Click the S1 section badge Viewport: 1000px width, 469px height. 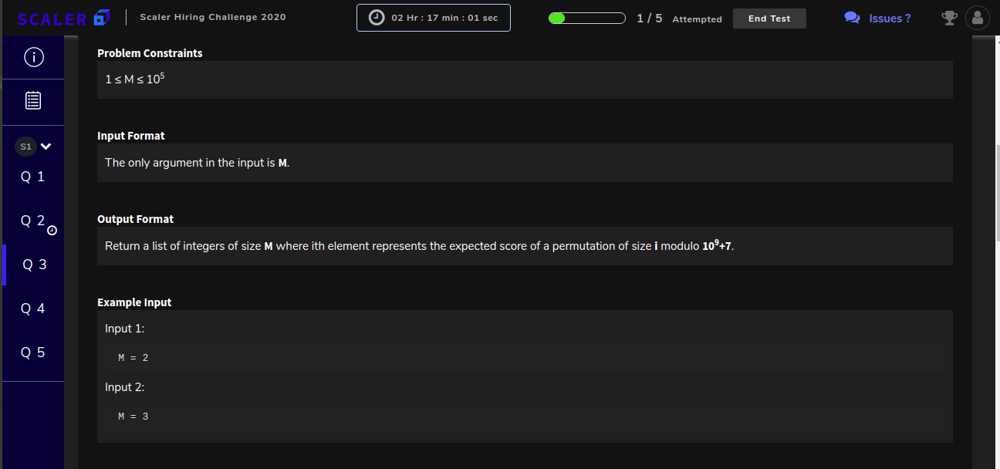(x=26, y=147)
